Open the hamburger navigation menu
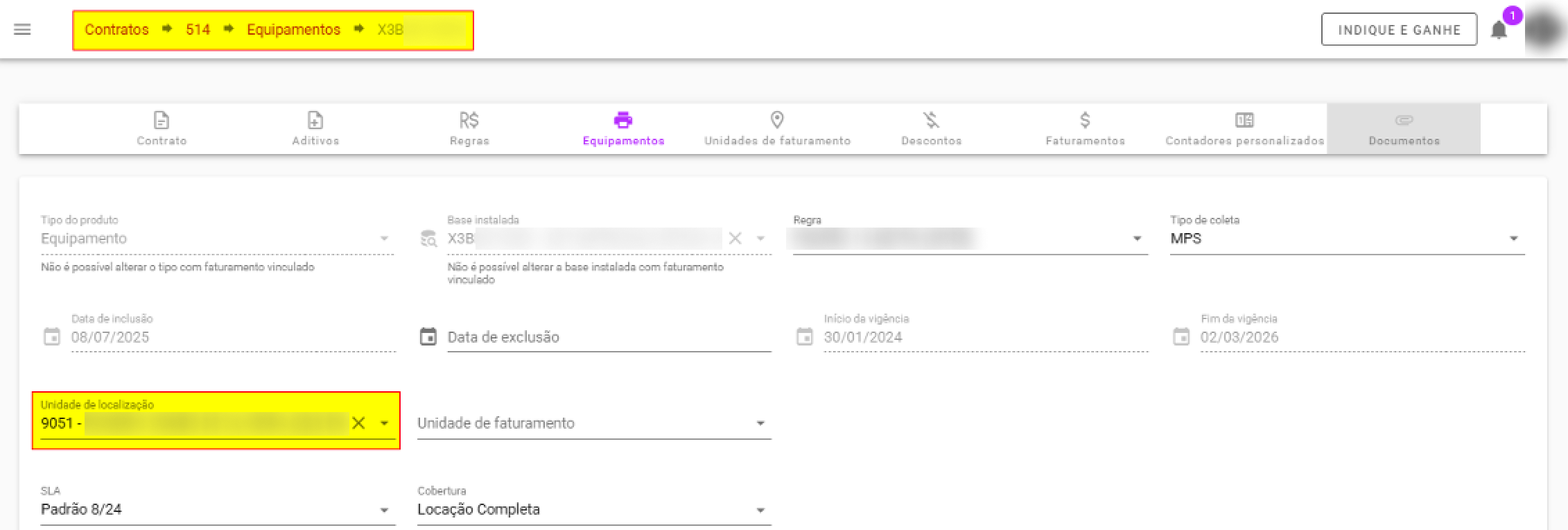This screenshot has width=1568, height=530. coord(22,30)
